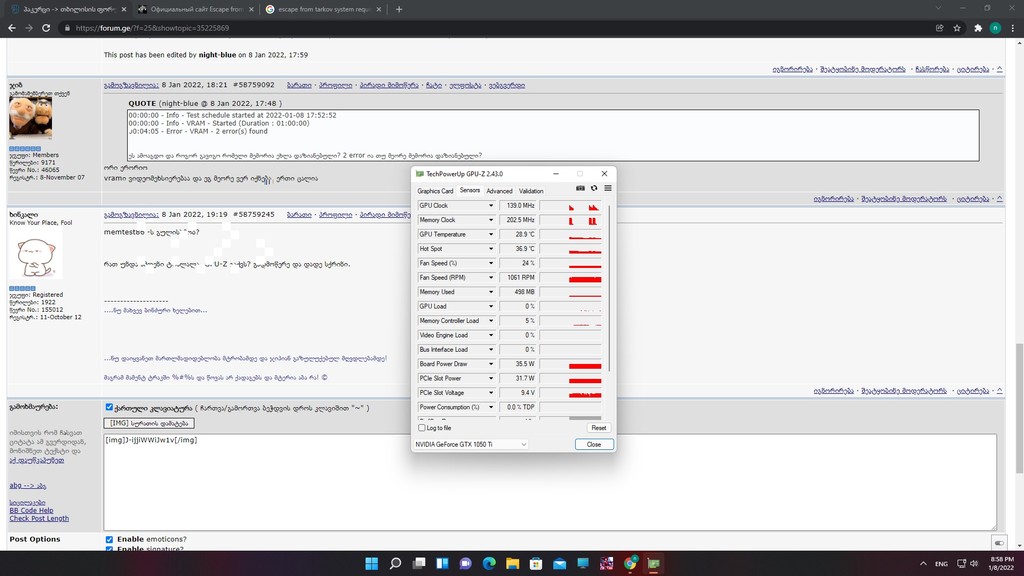The height and width of the screenshot is (576, 1024).
Task: Expand the PCIe Slot Voltage dropdown
Action: click(490, 392)
